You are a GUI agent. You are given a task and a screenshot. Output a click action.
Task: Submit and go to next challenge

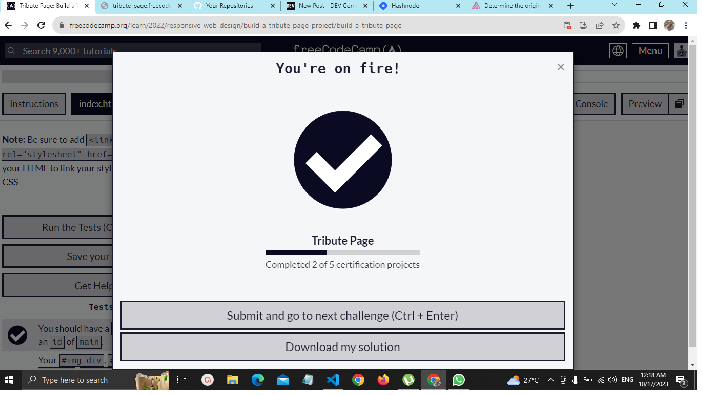click(342, 316)
